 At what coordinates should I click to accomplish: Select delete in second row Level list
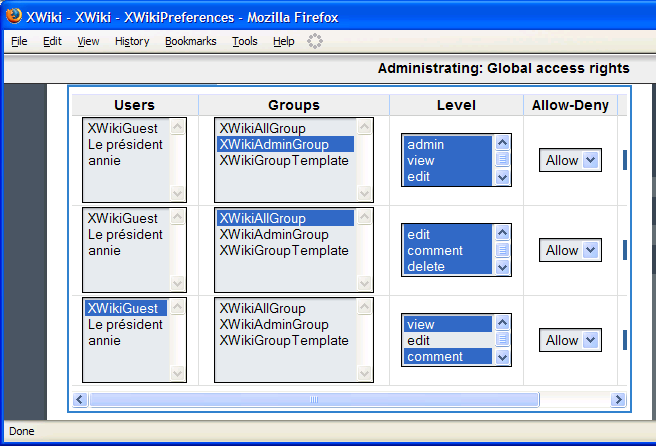[x=448, y=267]
